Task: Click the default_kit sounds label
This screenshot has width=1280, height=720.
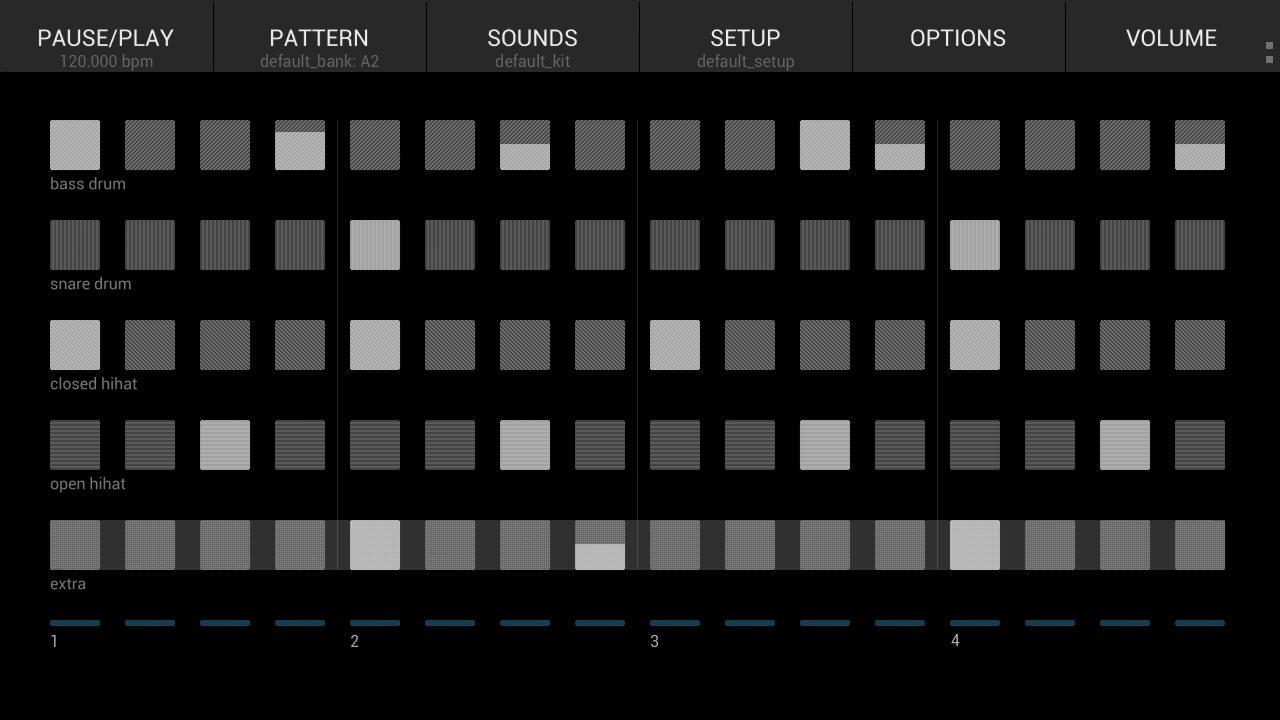Action: (x=532, y=61)
